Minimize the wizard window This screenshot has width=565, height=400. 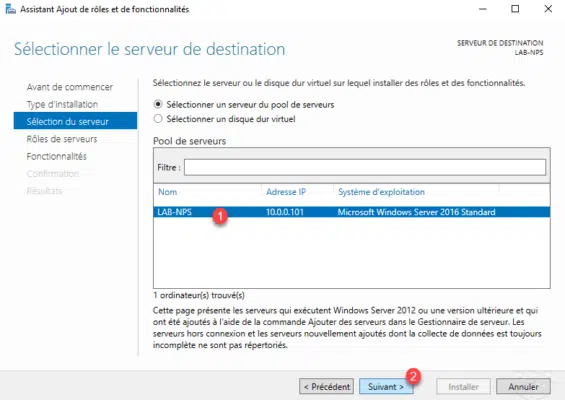(482, 9)
